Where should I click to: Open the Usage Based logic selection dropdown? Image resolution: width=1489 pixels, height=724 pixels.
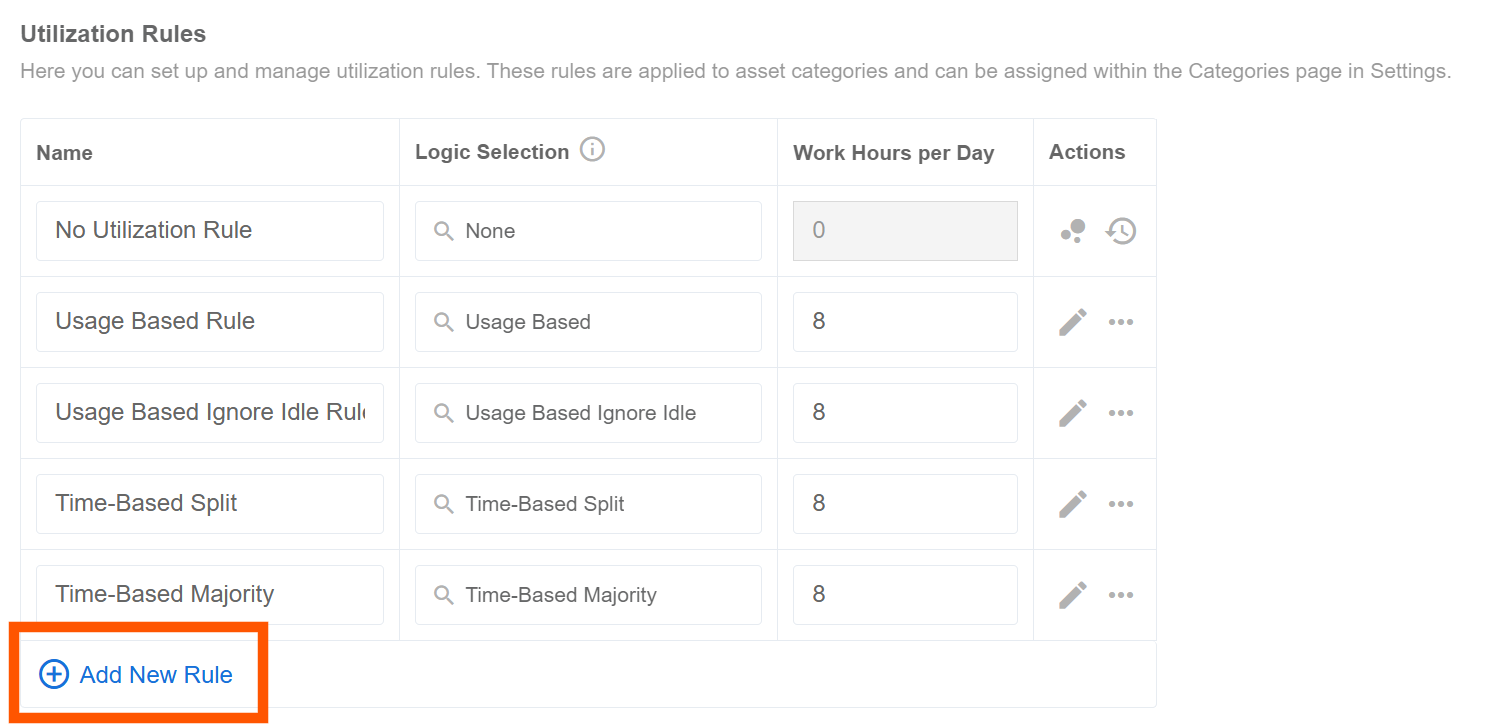click(x=588, y=322)
